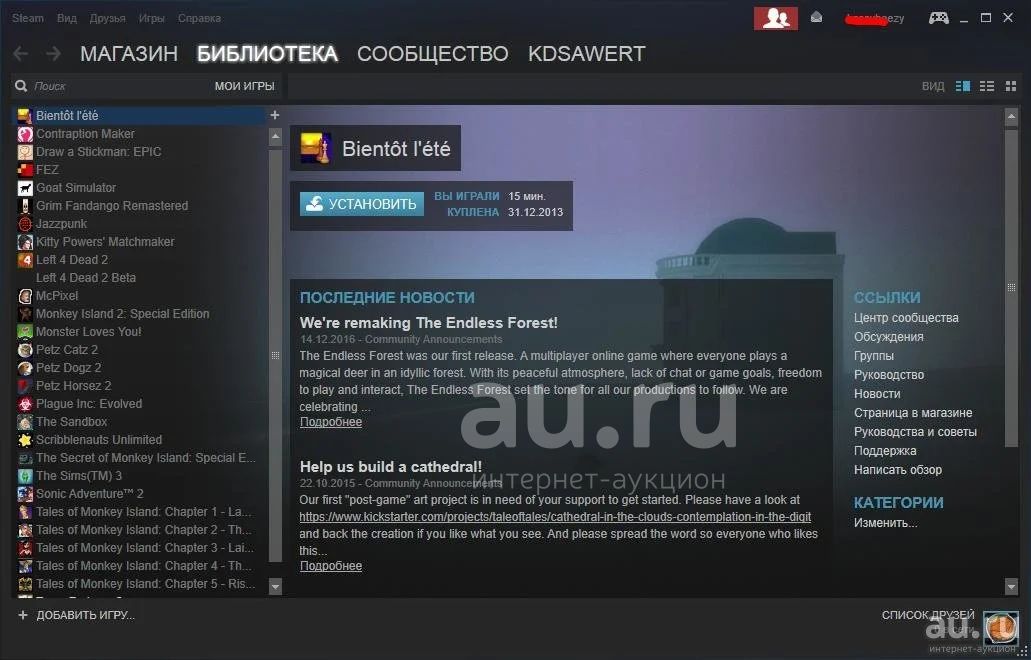Click the Jazzpunk game icon
The height and width of the screenshot is (660, 1031).
pyautogui.click(x=25, y=224)
